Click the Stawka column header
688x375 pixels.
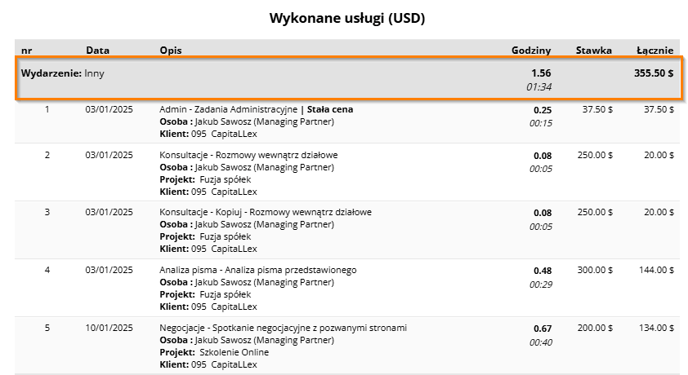(x=594, y=50)
